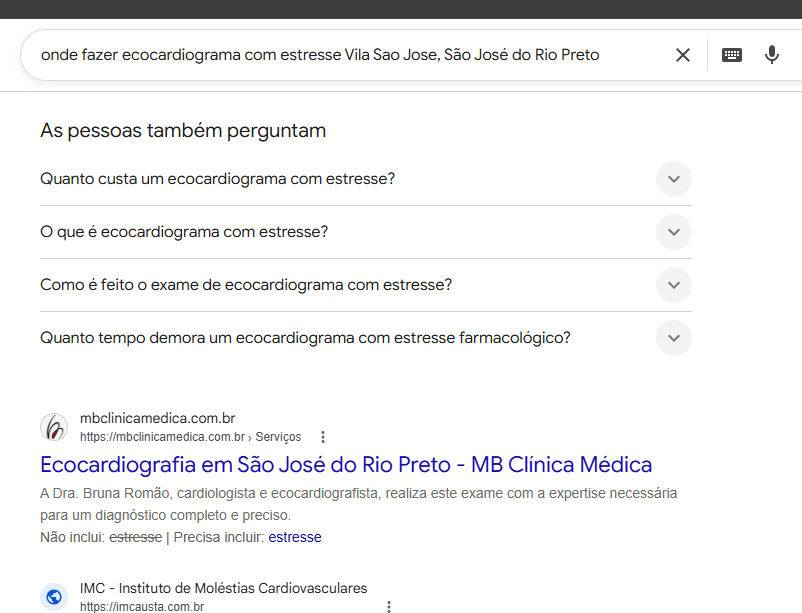Open options menu for IMC result
The height and width of the screenshot is (613, 802).
click(x=389, y=607)
